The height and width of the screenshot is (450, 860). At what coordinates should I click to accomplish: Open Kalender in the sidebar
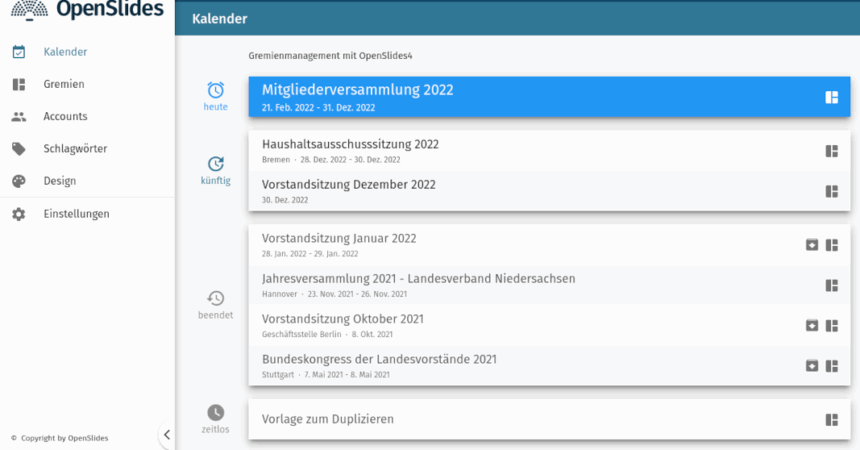click(87, 52)
